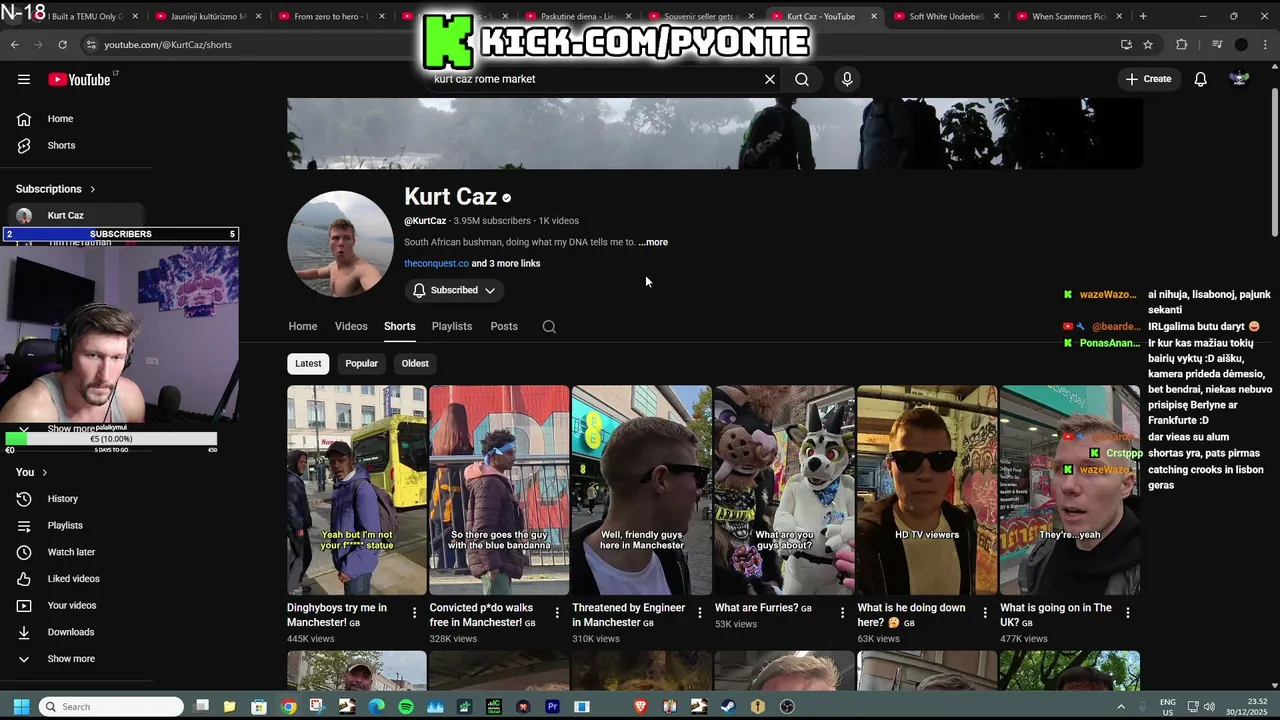Run search with the magnifier button
The height and width of the screenshot is (720, 1280).
802,79
